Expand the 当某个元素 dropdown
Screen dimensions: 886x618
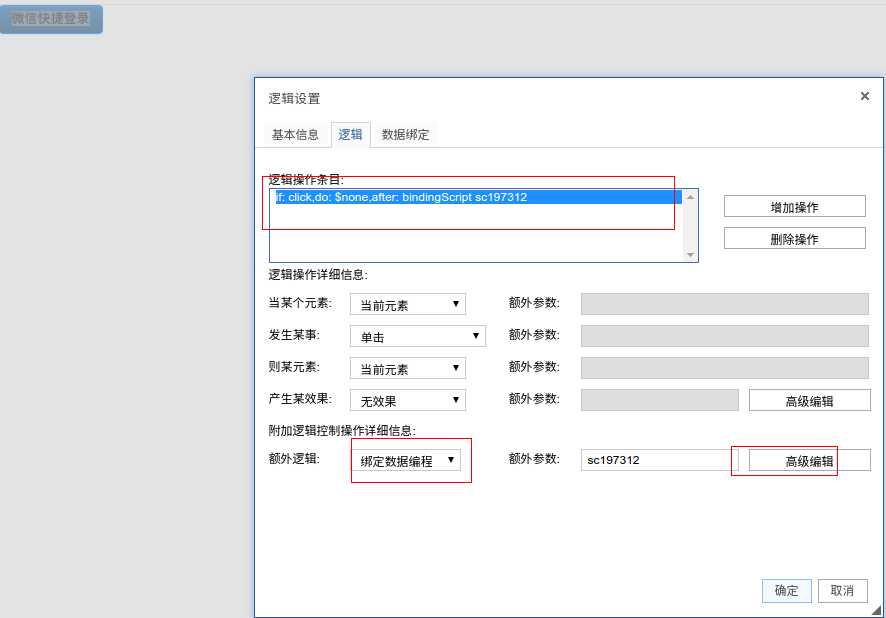(408, 305)
